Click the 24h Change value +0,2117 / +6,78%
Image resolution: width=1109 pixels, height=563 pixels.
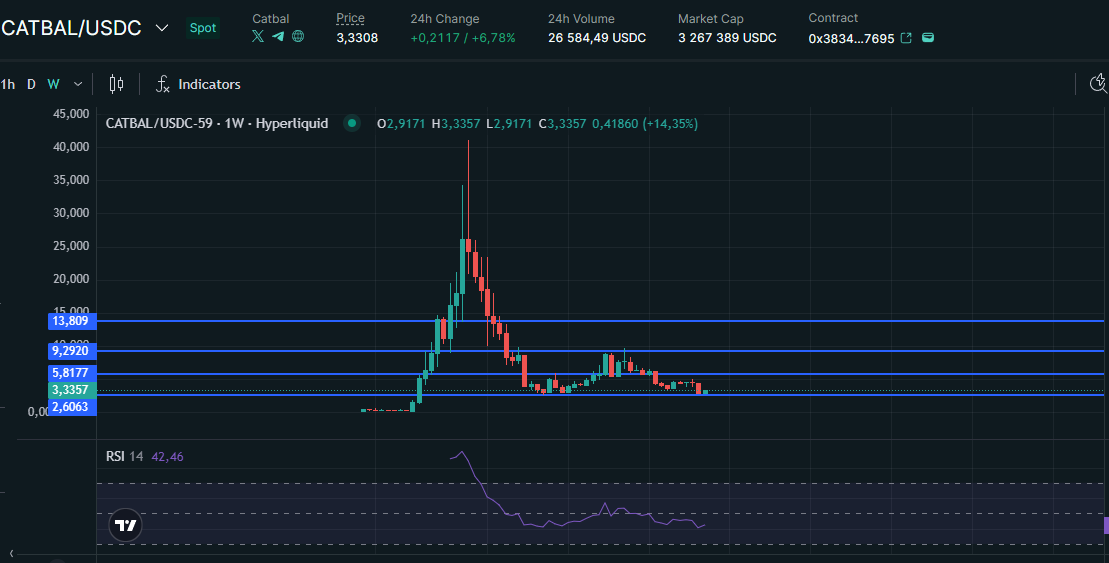point(463,38)
